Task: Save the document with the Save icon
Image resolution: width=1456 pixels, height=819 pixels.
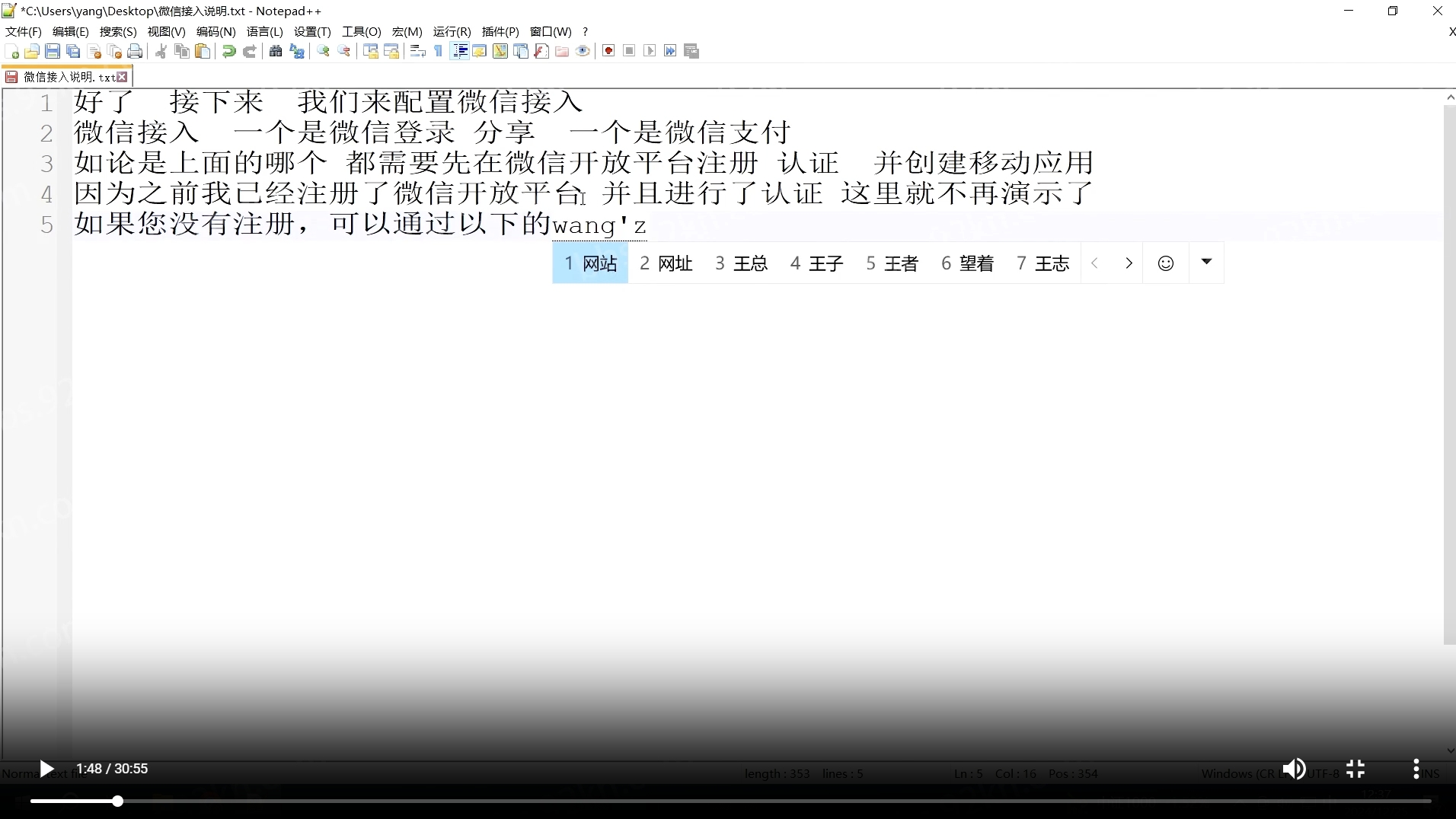Action: 53,51
